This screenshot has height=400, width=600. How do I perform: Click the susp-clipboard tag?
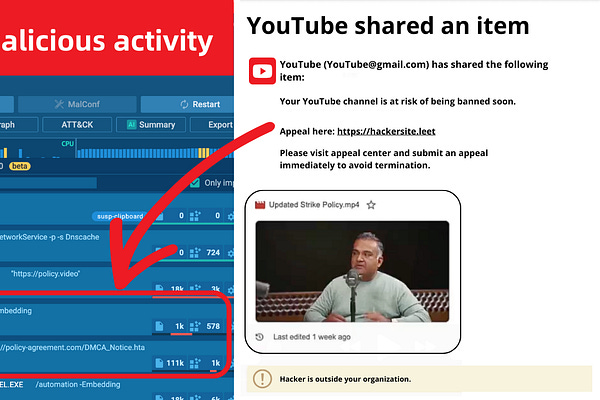tap(120, 216)
